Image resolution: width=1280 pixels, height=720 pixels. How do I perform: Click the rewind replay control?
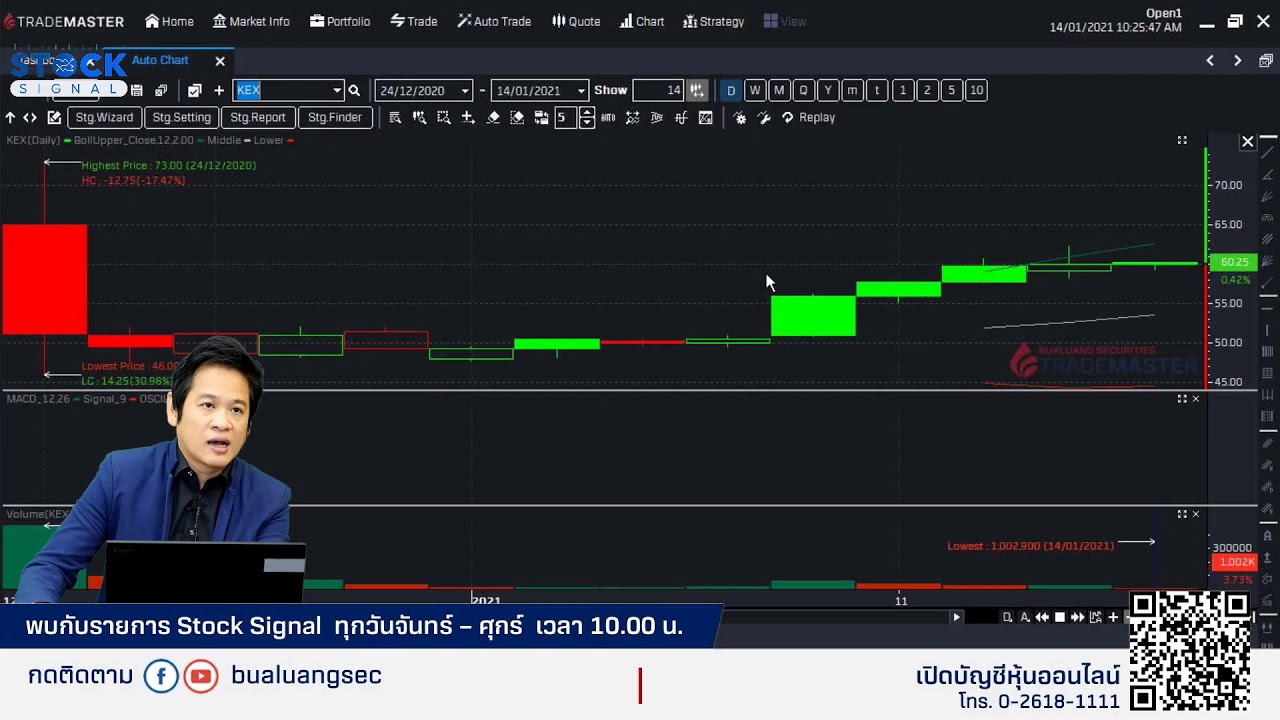pos(1042,617)
